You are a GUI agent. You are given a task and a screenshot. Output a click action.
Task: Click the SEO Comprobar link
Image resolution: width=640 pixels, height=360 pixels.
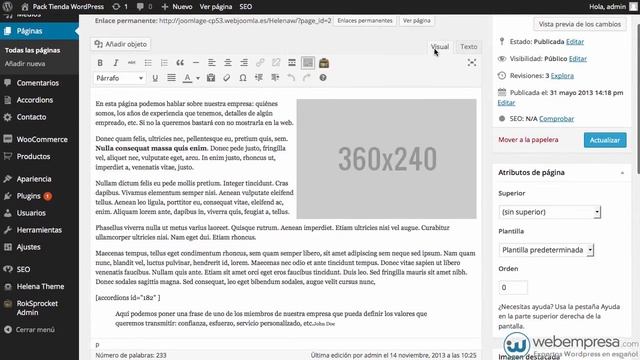click(556, 119)
